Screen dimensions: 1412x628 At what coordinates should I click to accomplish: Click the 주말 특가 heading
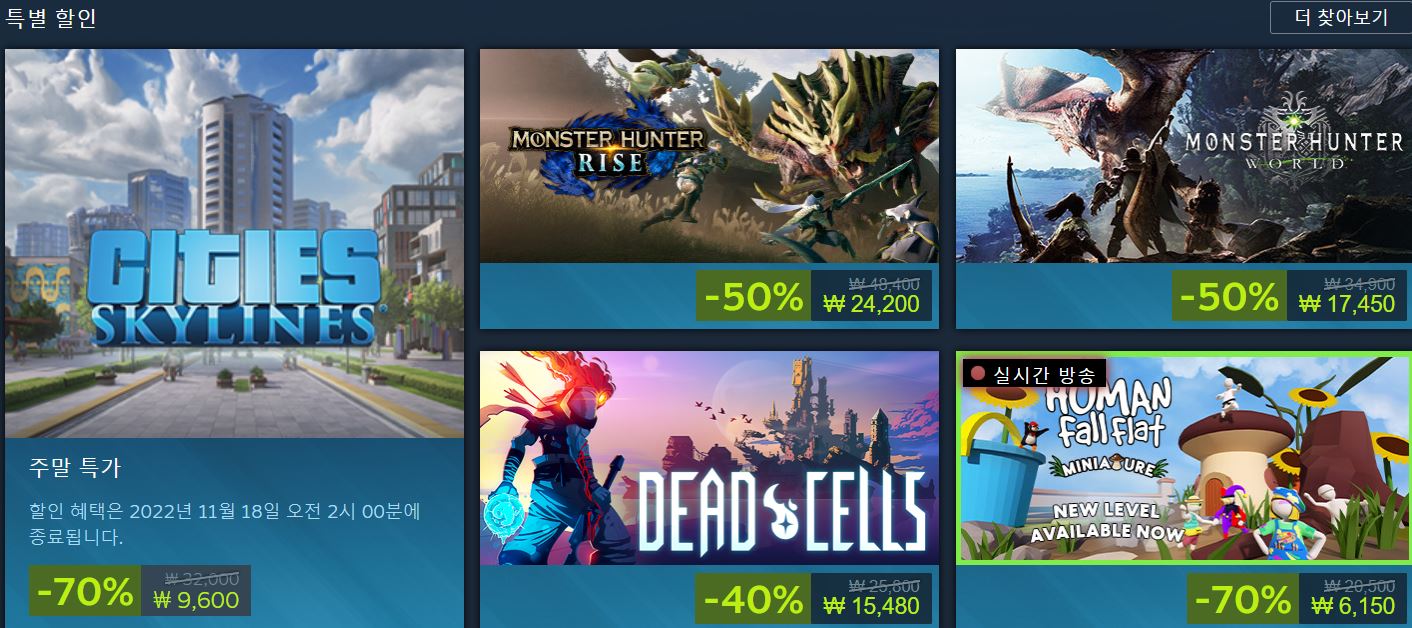pyautogui.click(x=75, y=468)
